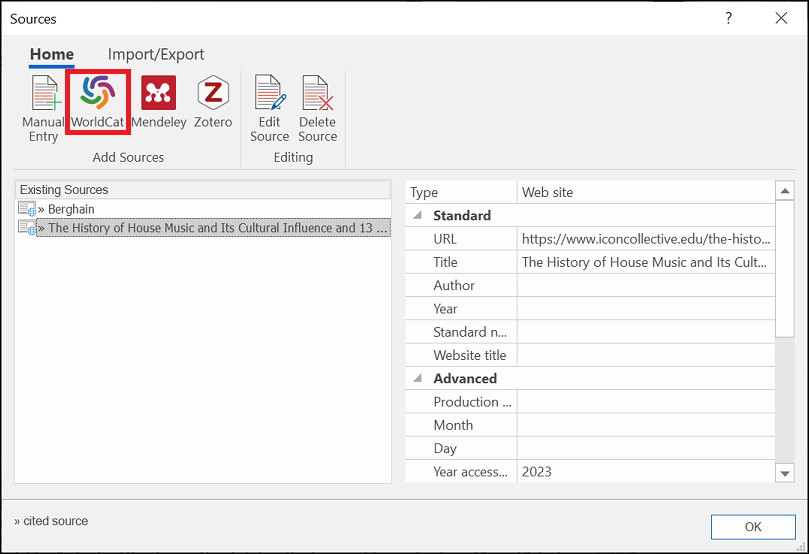Viewport: 809px width, 554px height.
Task: Click the Edit Source icon
Action: 269,95
